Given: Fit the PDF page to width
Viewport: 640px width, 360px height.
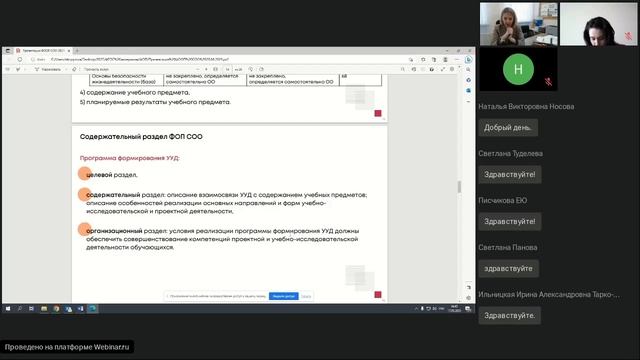Looking at the screenshot, I should pos(216,69).
